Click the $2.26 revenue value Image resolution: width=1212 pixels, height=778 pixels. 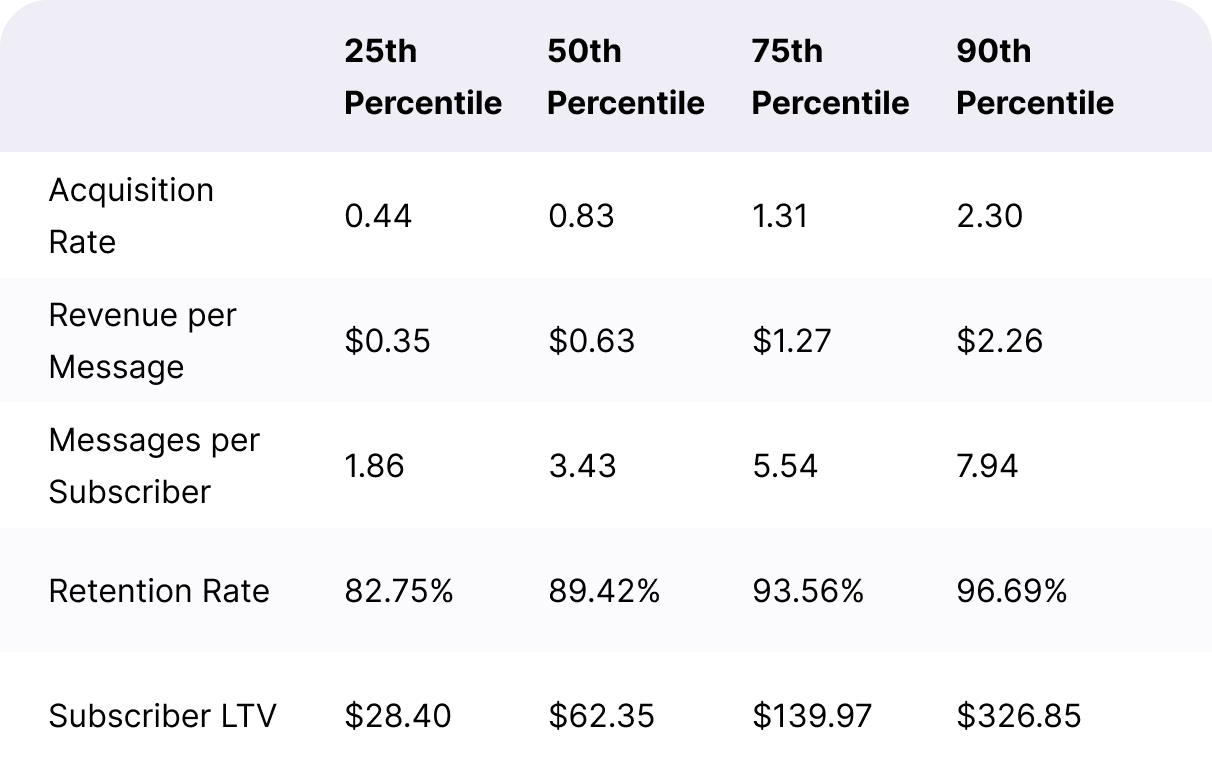[x=999, y=341]
